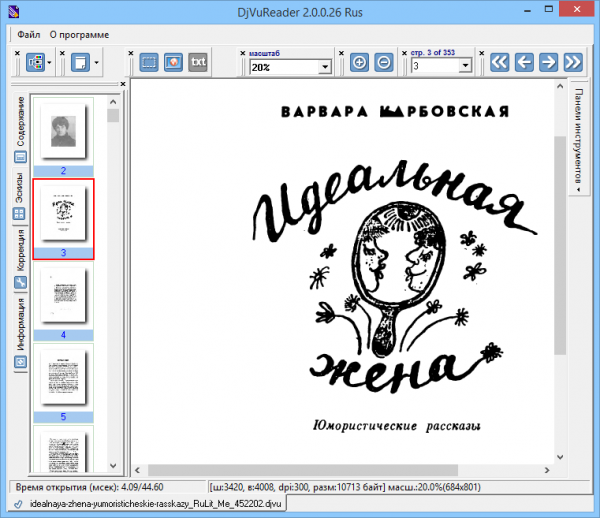This screenshot has width=600, height=518.
Task: Click the horizontal scroll left arrow
Action: 138,470
